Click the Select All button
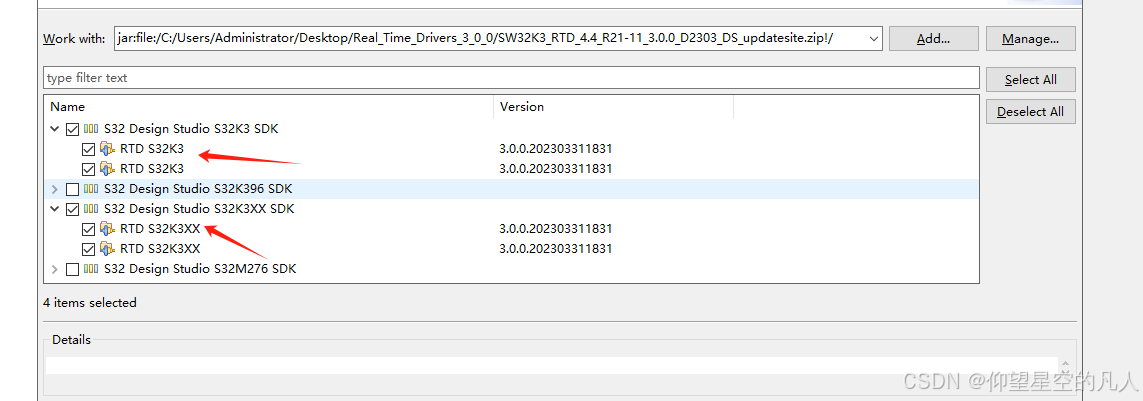Image resolution: width=1143 pixels, height=401 pixels. pos(1030,79)
